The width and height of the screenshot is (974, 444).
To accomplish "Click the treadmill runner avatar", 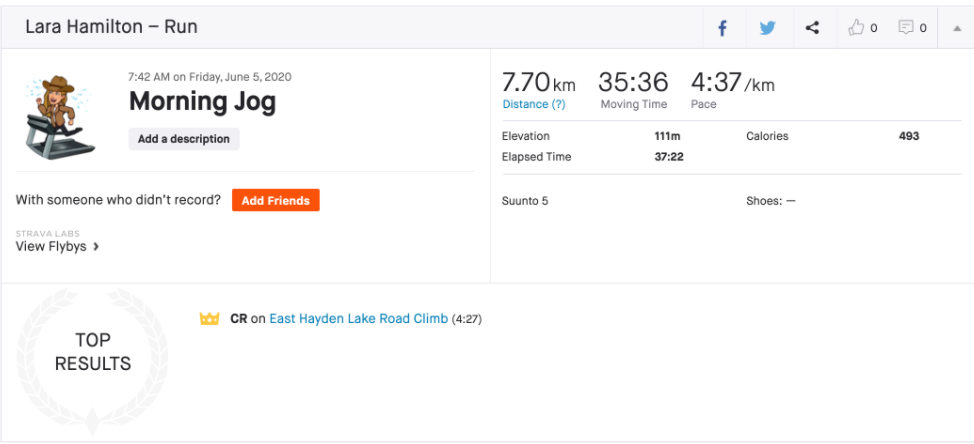I will (x=59, y=117).
